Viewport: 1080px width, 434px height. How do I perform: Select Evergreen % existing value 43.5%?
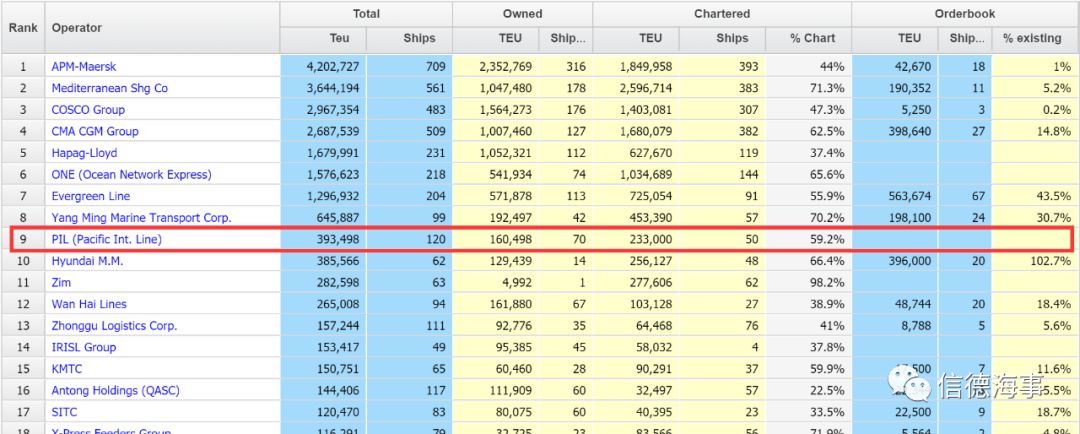[x=1054, y=196]
